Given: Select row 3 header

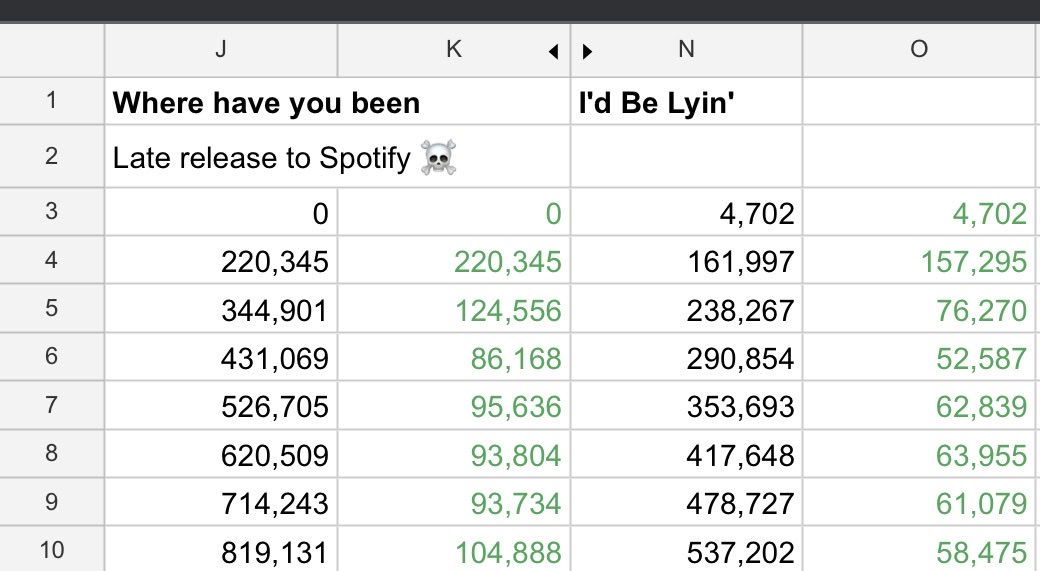Looking at the screenshot, I should [52, 212].
